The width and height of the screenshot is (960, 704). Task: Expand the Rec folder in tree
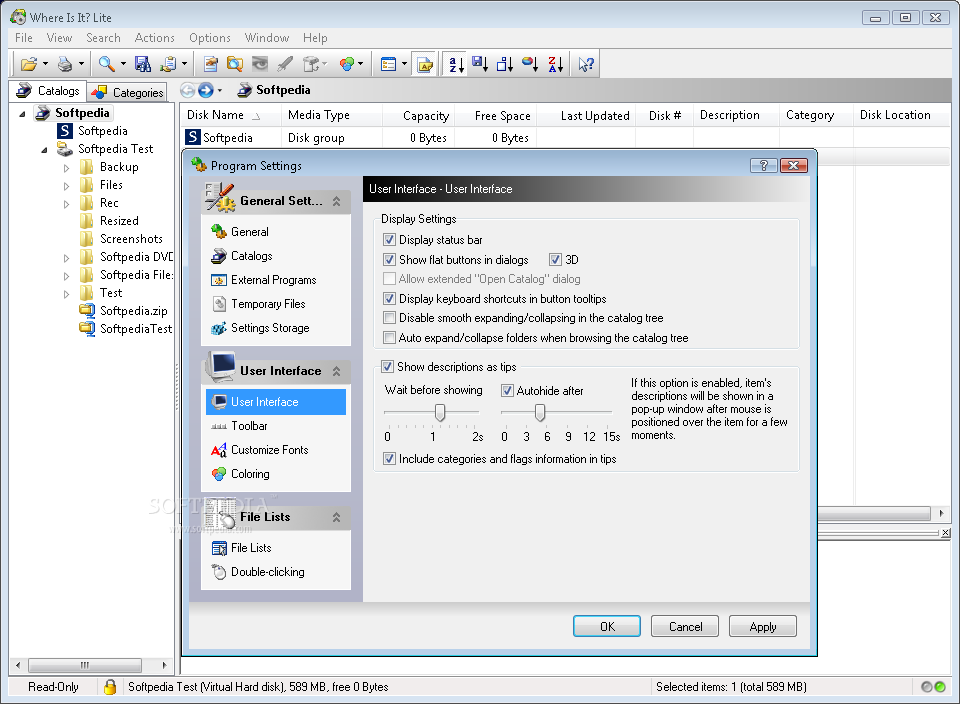tap(66, 204)
